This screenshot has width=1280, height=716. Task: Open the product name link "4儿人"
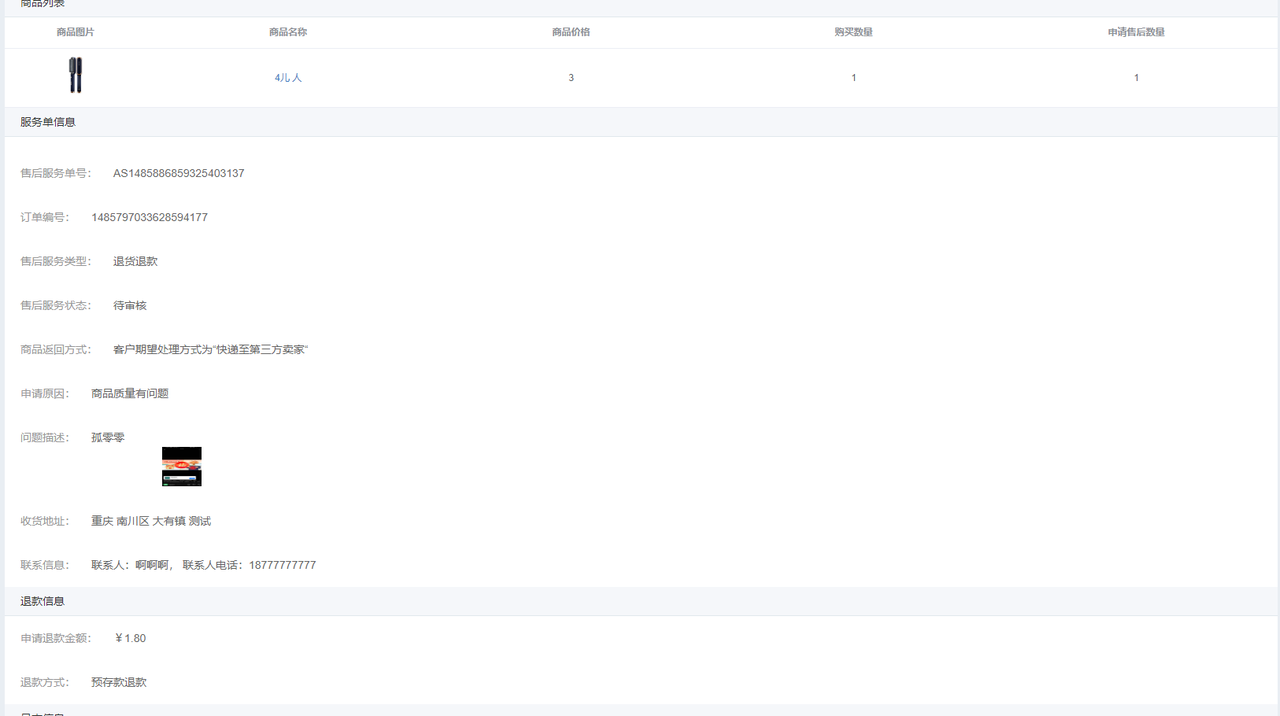(288, 78)
